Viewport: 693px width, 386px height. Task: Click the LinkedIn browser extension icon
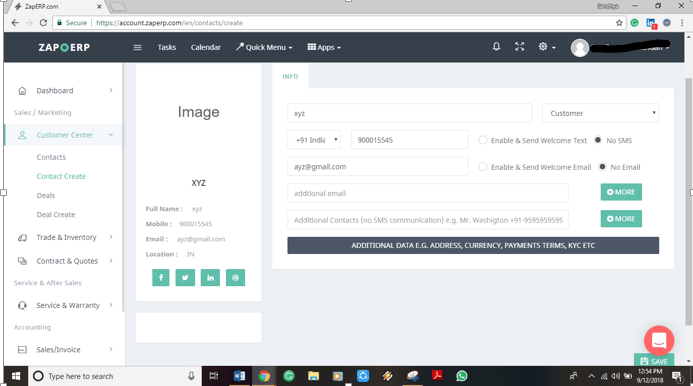click(x=651, y=23)
